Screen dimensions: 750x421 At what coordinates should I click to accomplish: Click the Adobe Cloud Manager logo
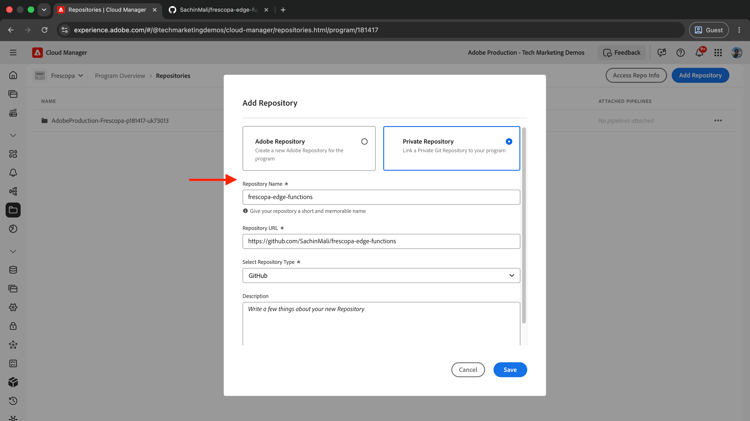pos(37,53)
